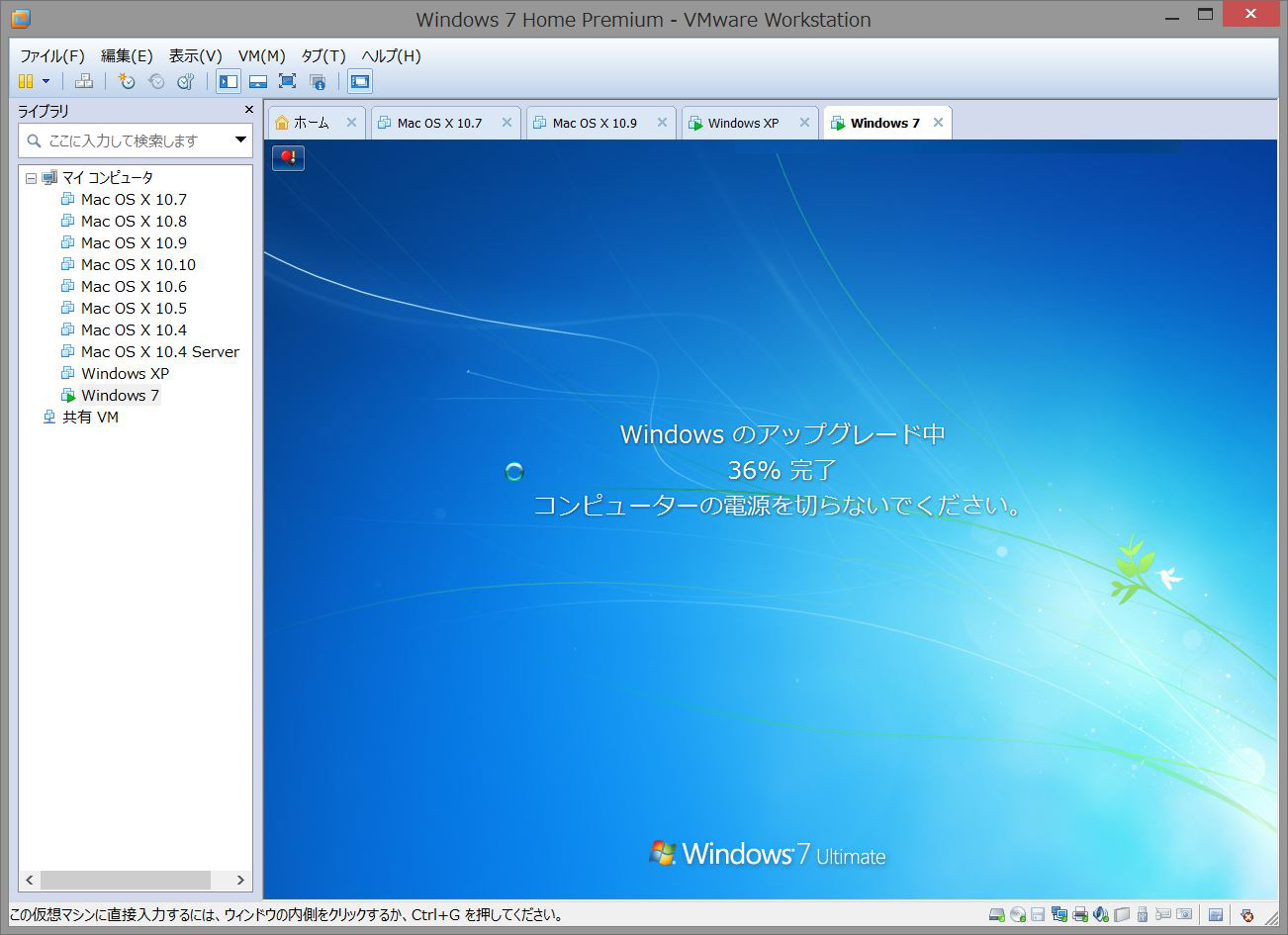1288x935 pixels.
Task: Toggle the thumbnail bar view button
Action: 258,81
